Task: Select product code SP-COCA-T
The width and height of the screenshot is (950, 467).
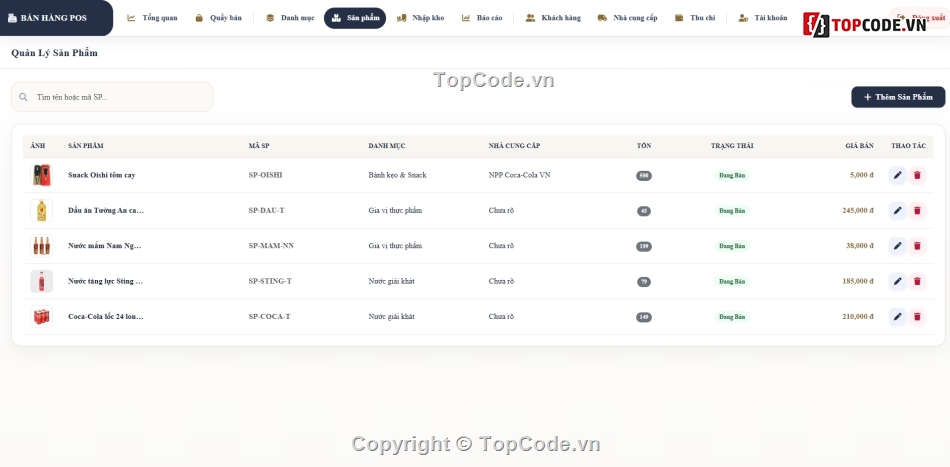Action: (x=270, y=317)
